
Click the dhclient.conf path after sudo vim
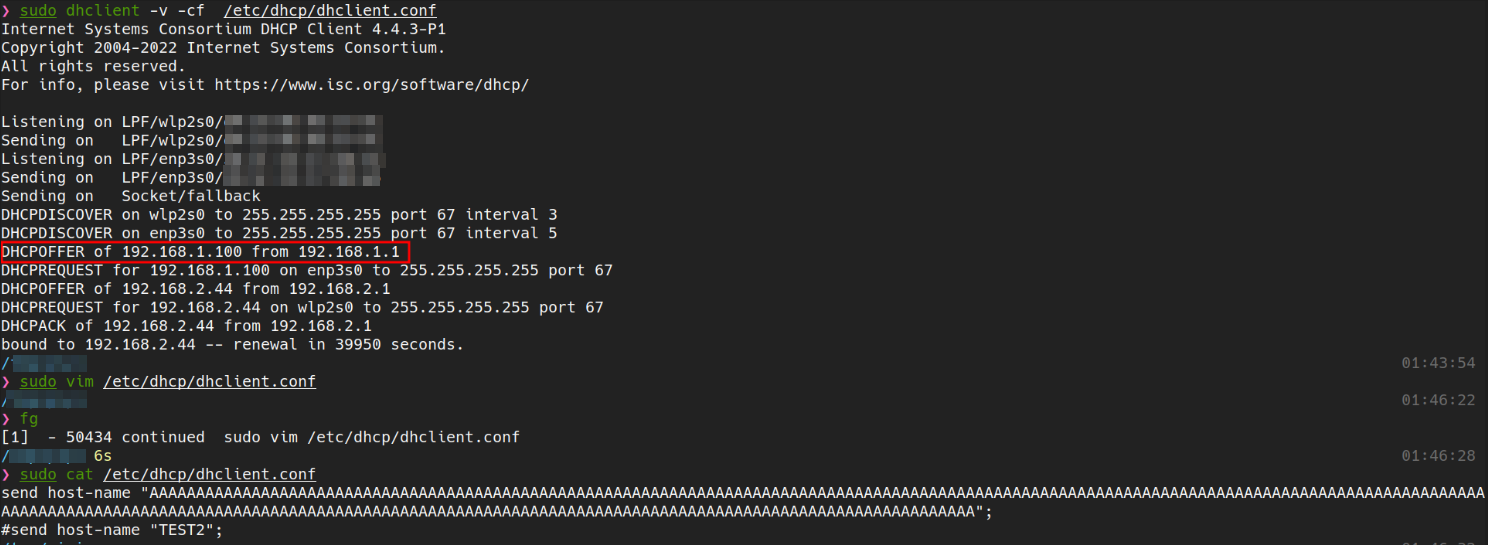[209, 382]
